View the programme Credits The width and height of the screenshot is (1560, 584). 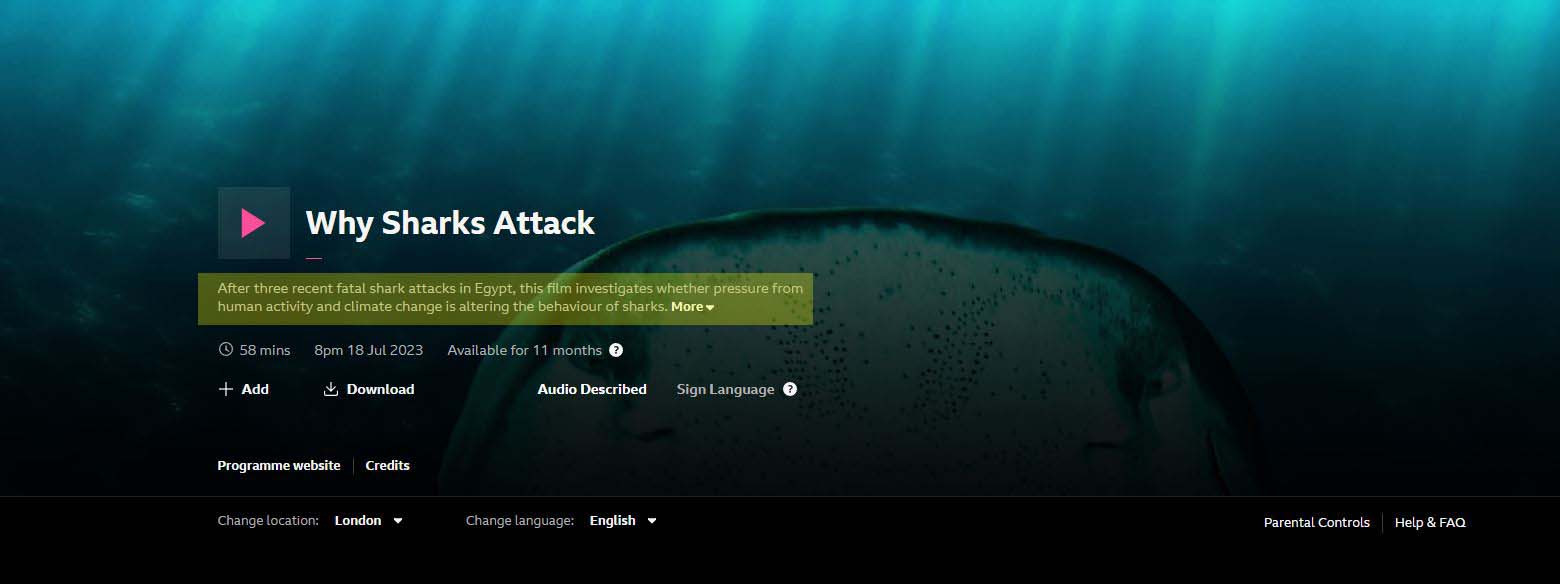(387, 466)
